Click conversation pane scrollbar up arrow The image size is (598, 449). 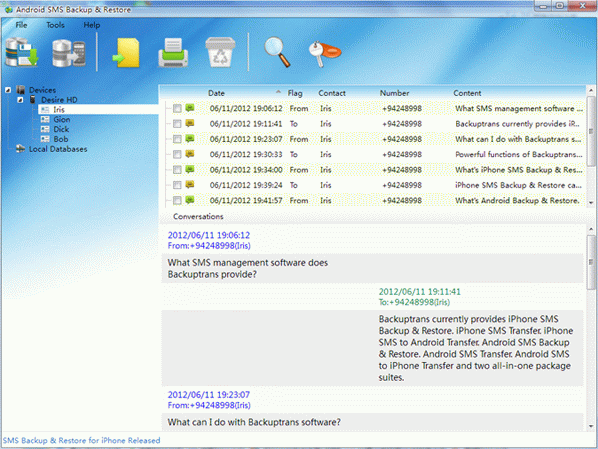coord(591,229)
